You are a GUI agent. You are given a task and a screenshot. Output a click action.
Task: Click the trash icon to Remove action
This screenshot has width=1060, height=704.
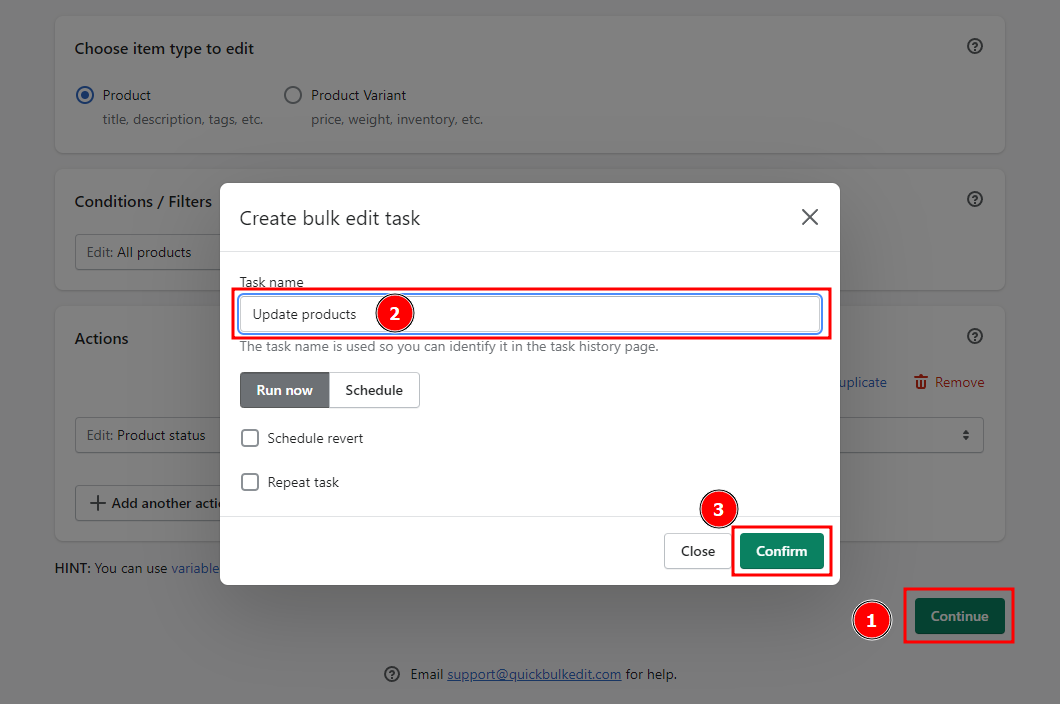pos(921,382)
